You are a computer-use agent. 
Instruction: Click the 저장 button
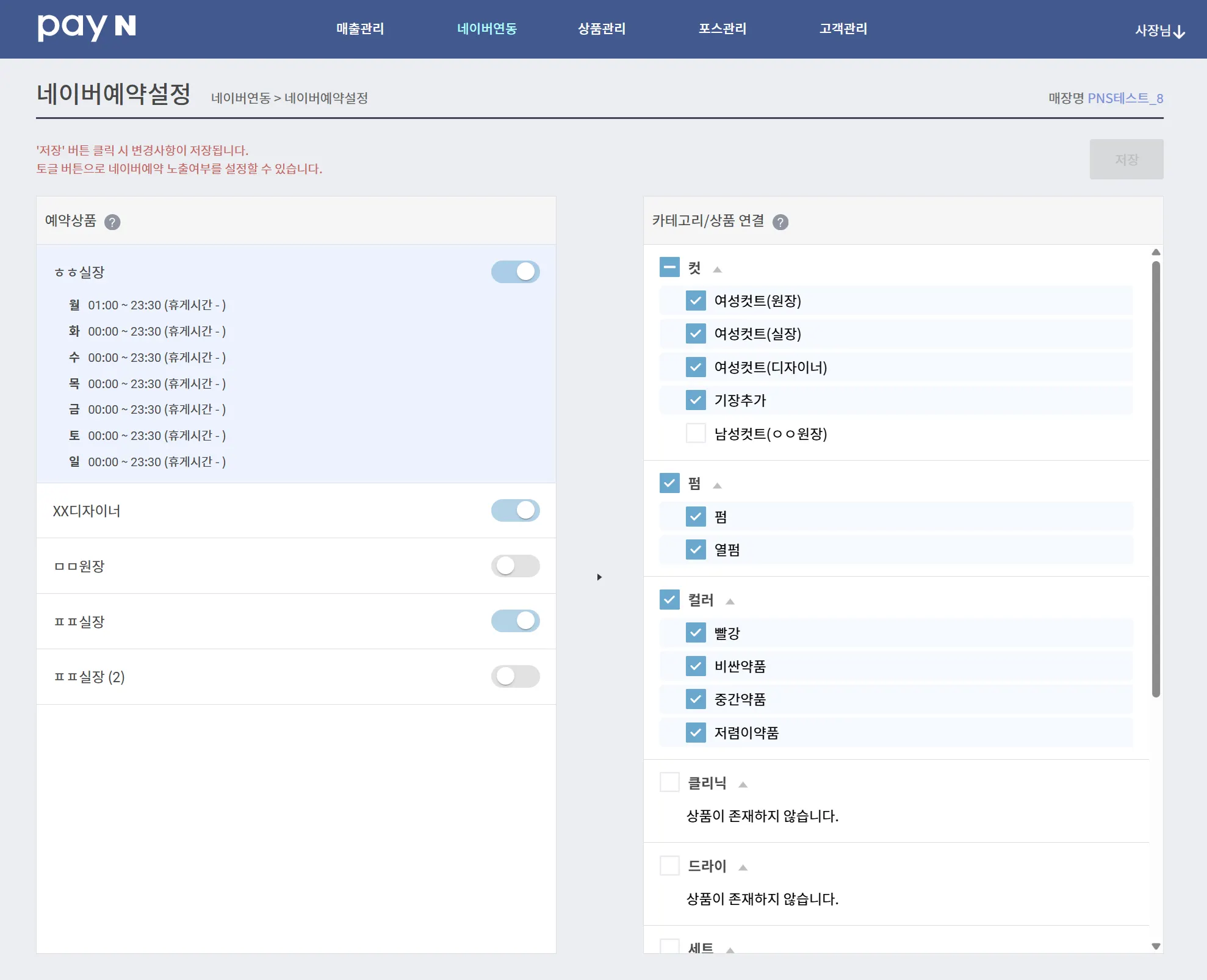[x=1126, y=159]
